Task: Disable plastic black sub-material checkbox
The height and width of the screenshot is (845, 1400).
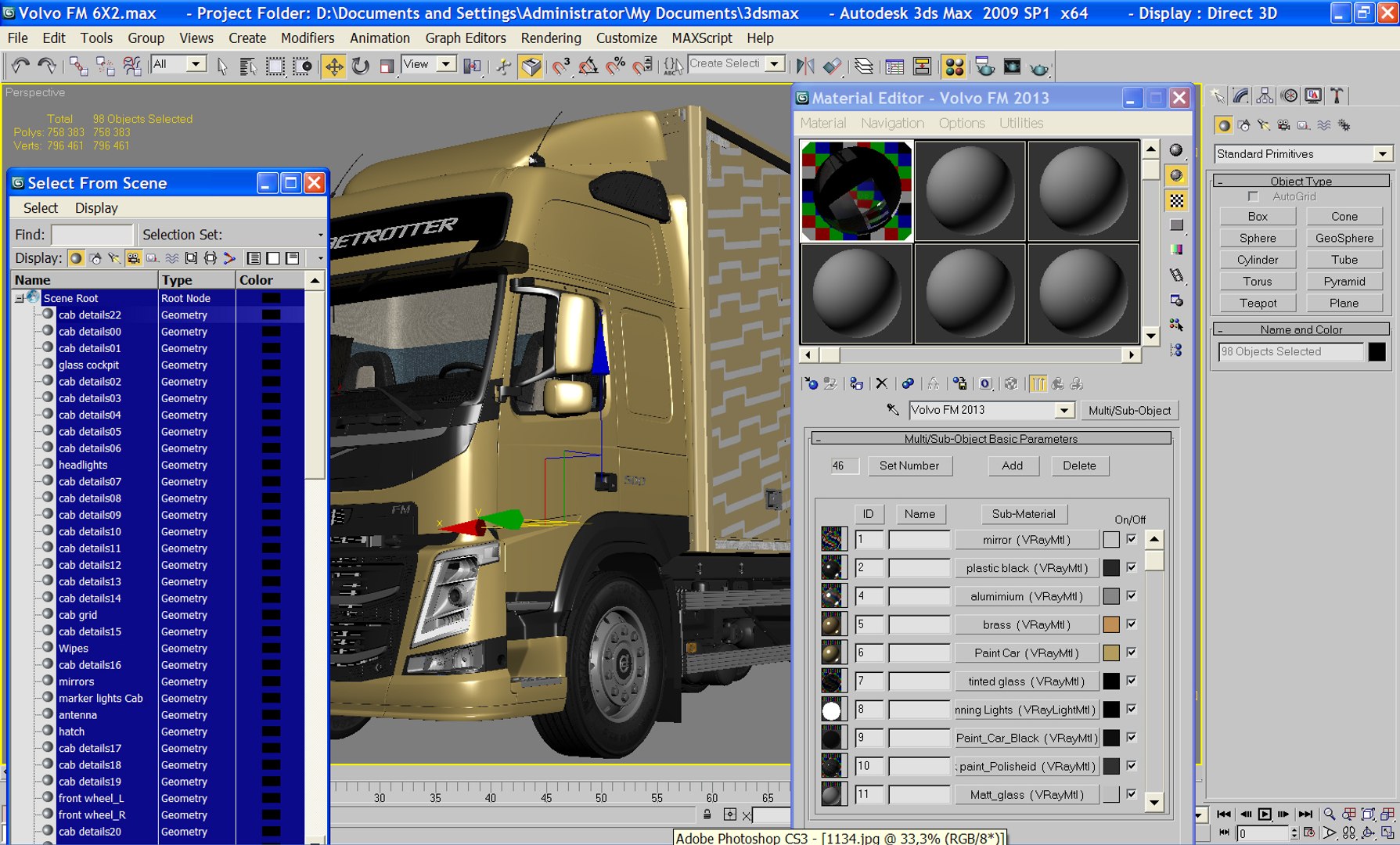Action: click(x=1132, y=567)
